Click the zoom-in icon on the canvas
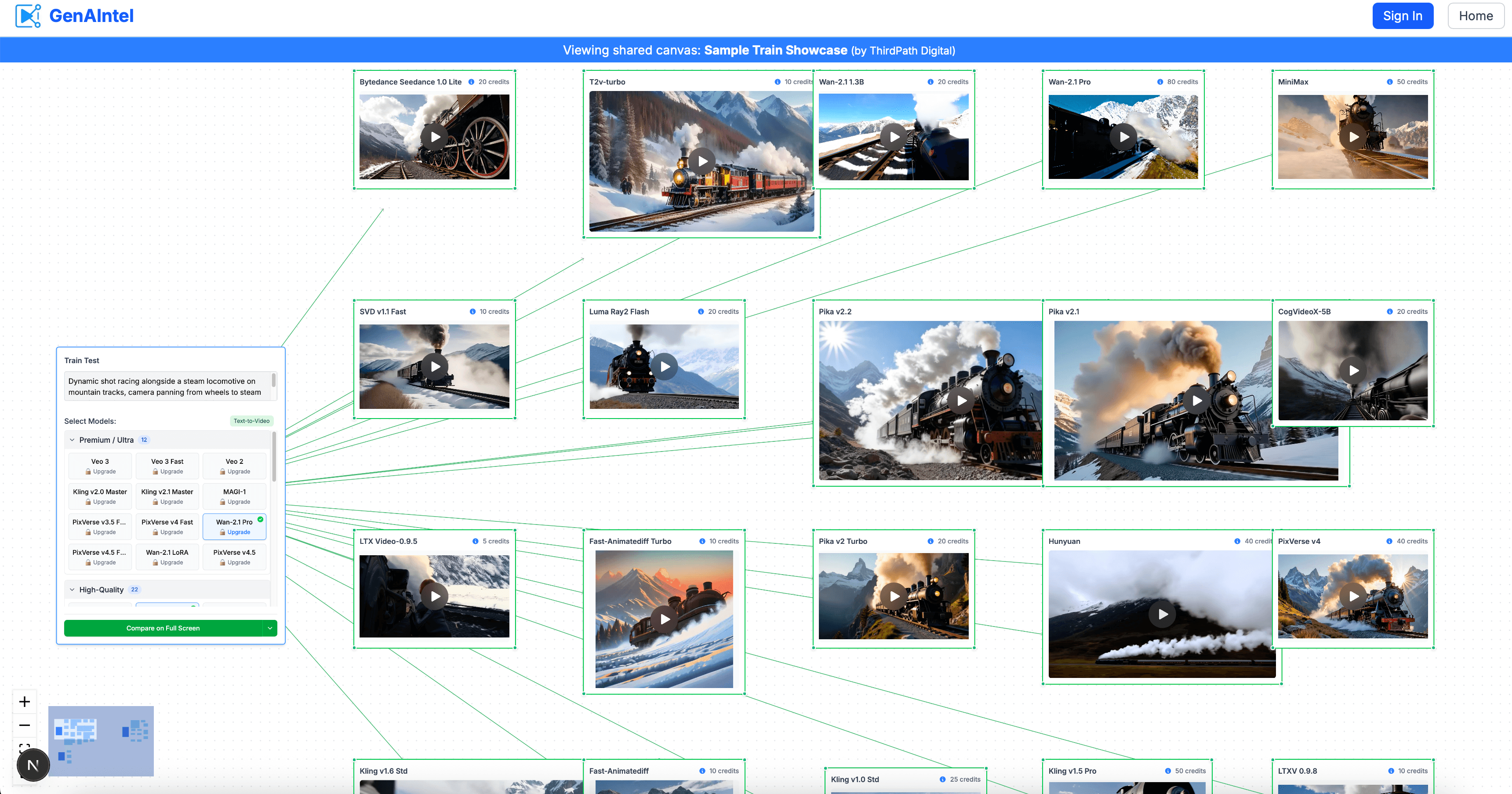The image size is (1512, 794). (x=25, y=701)
